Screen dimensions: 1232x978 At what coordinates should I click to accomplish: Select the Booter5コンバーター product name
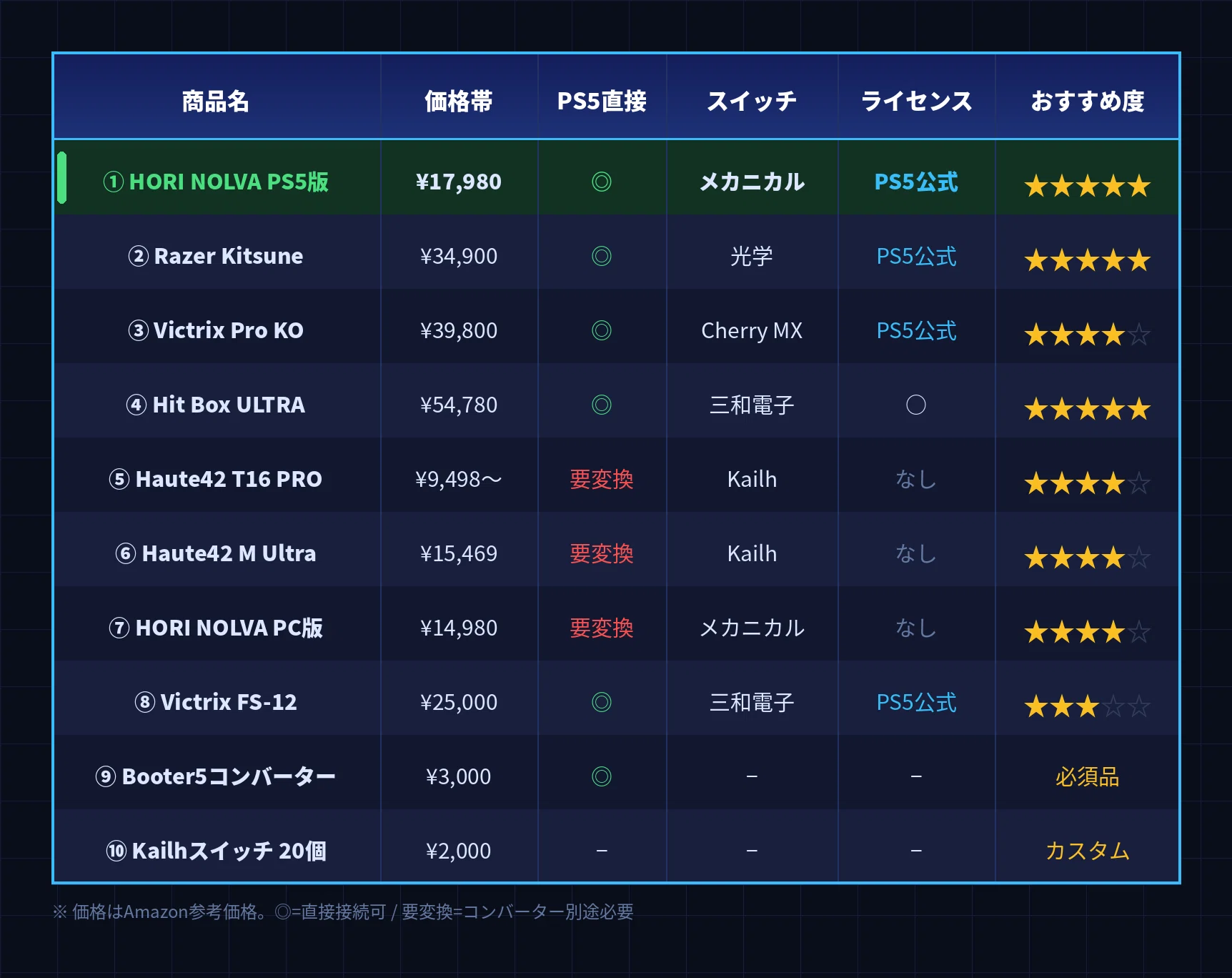click(x=216, y=776)
